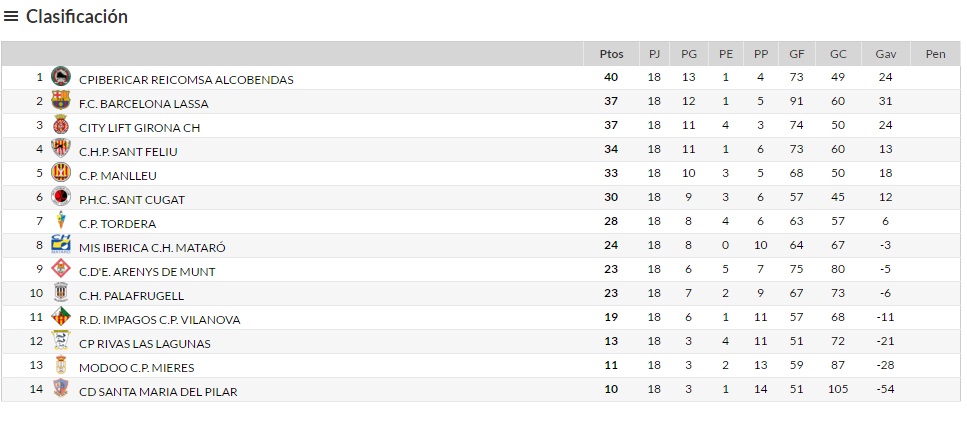Click the Clasificación section title
Image resolution: width=967 pixels, height=427 pixels.
77,17
